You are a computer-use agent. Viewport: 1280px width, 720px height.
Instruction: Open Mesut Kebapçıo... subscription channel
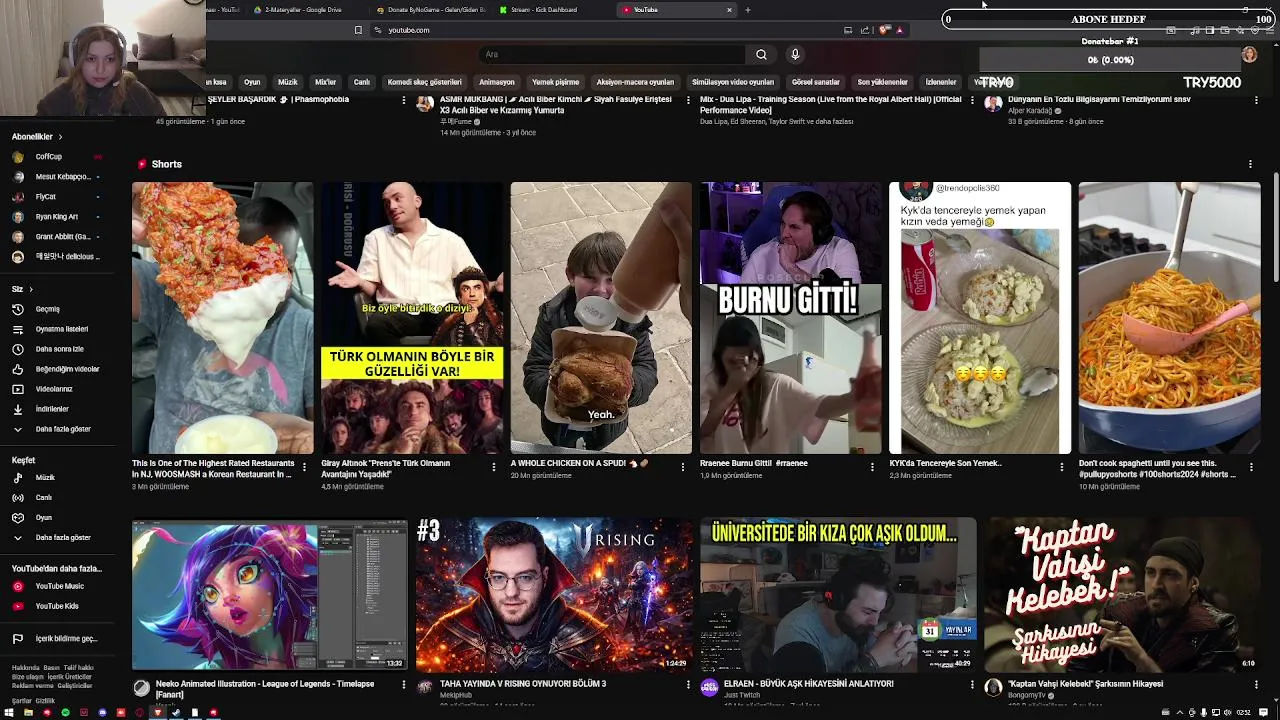tap(56, 177)
